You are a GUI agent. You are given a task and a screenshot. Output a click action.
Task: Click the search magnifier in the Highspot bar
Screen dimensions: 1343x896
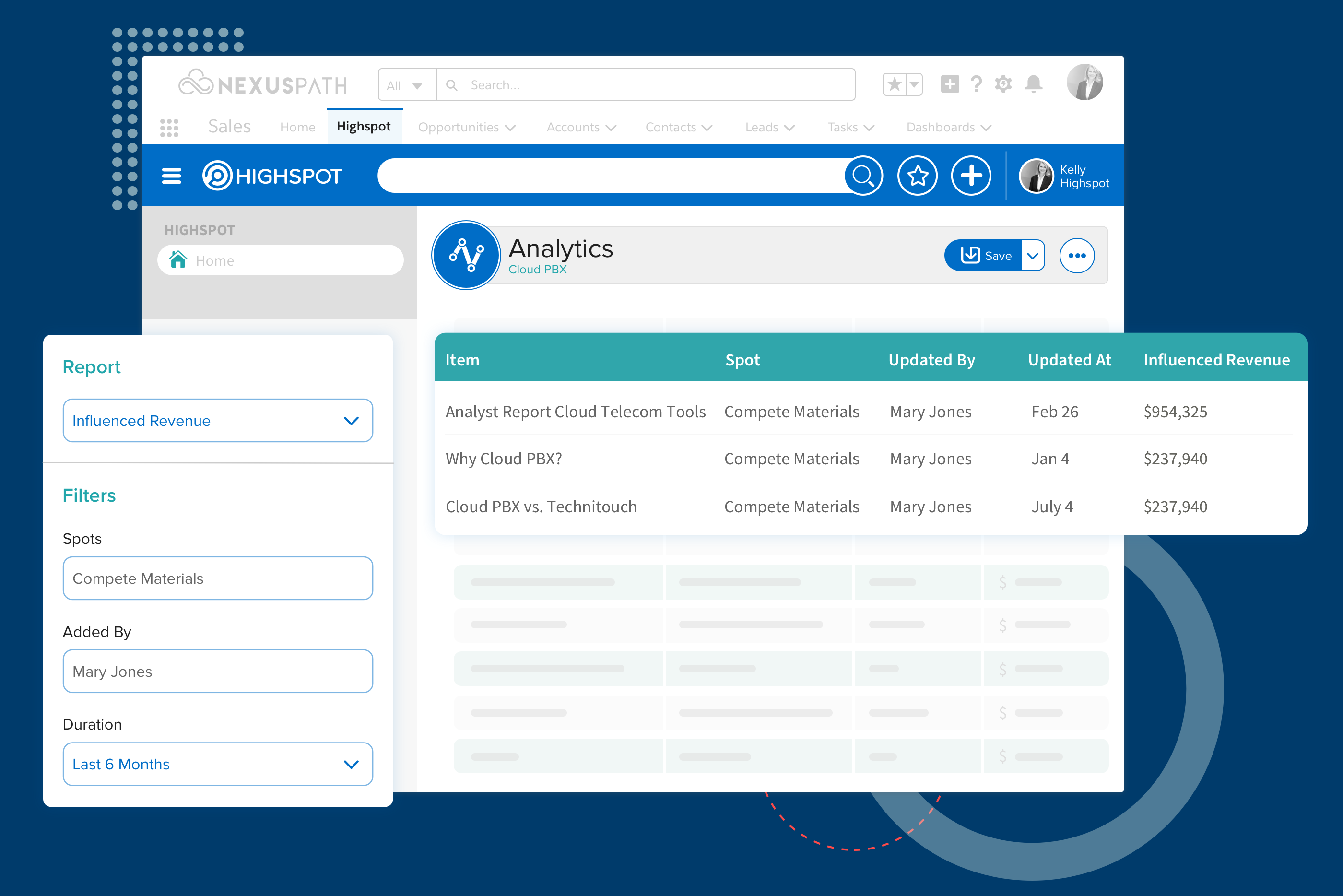864,176
